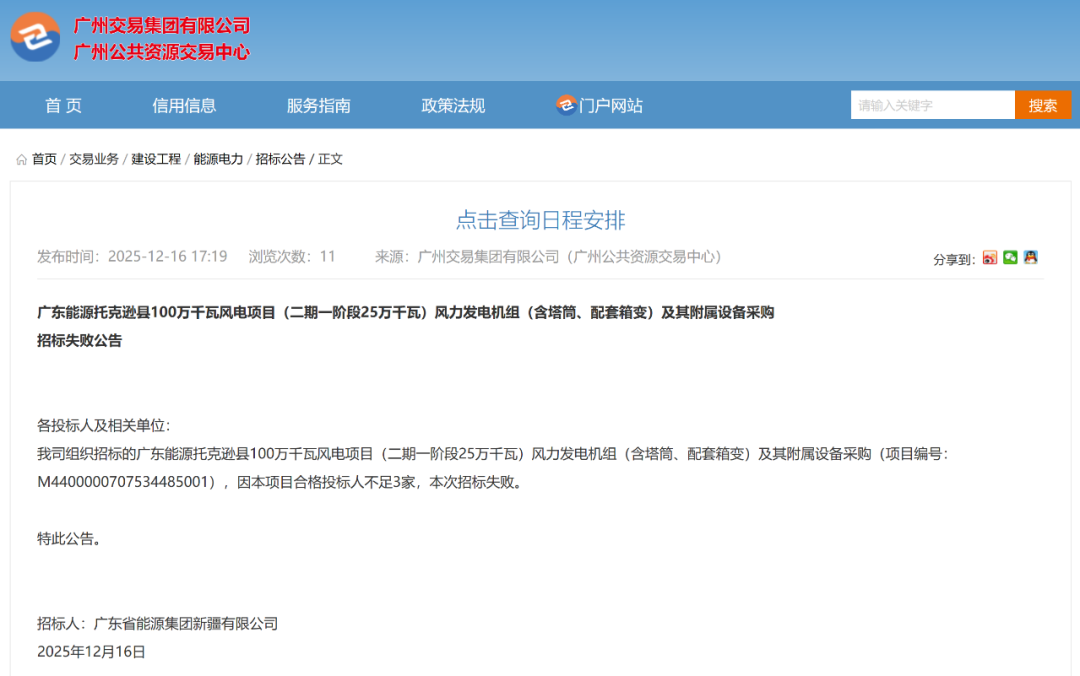The height and width of the screenshot is (676, 1080).
Task: Click the Guangzhou Trading Group logo
Action: coord(35,38)
